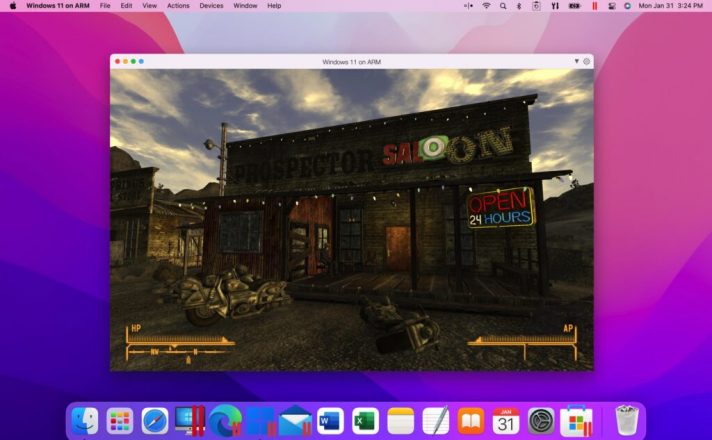Open System Preferences from the dock

tap(541, 420)
